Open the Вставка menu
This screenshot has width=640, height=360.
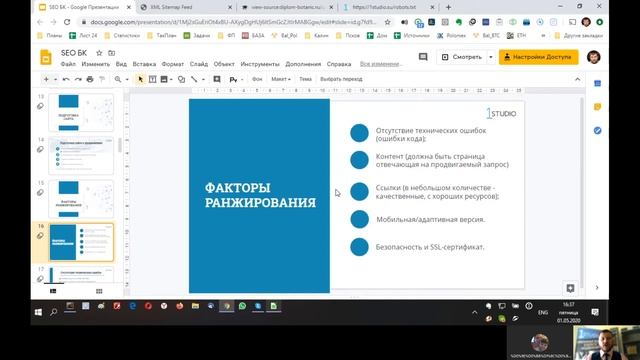click(x=144, y=64)
